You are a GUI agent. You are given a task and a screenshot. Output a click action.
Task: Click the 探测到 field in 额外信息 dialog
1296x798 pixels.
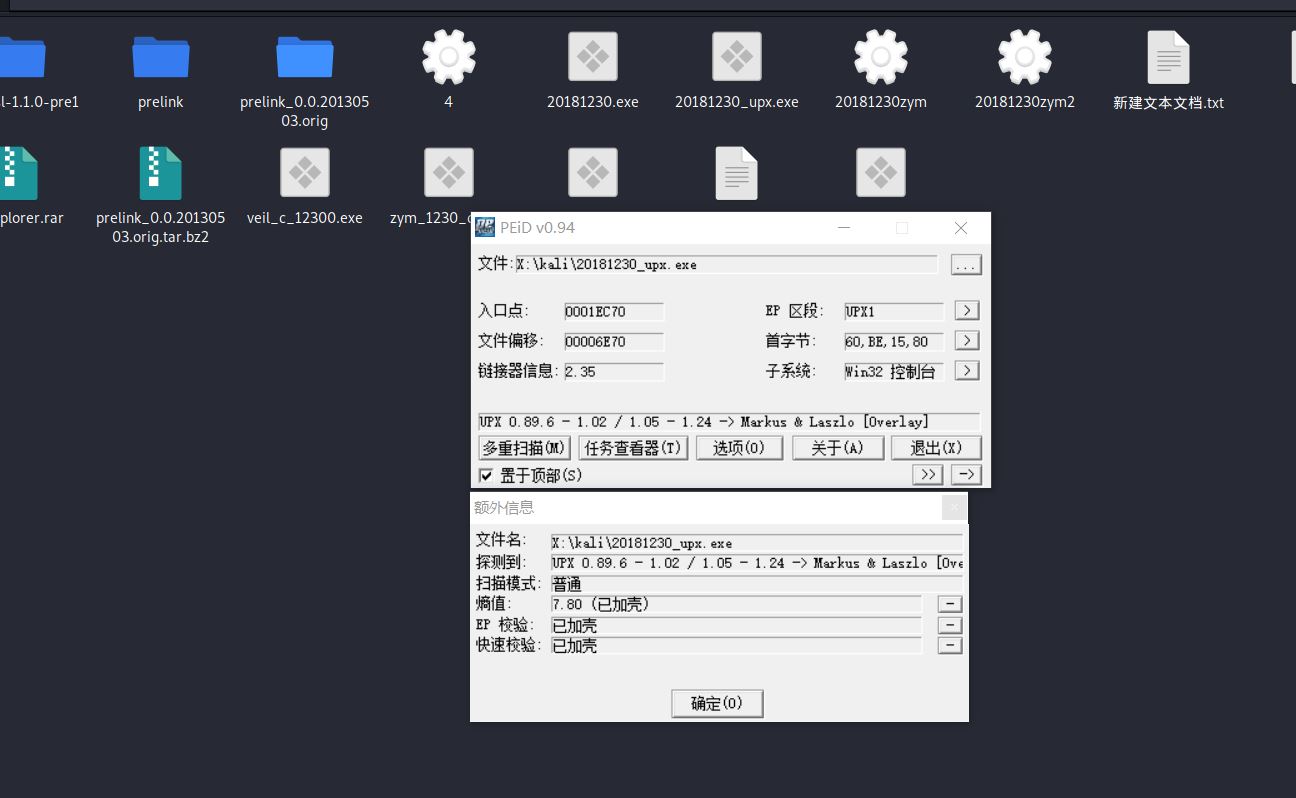757,563
